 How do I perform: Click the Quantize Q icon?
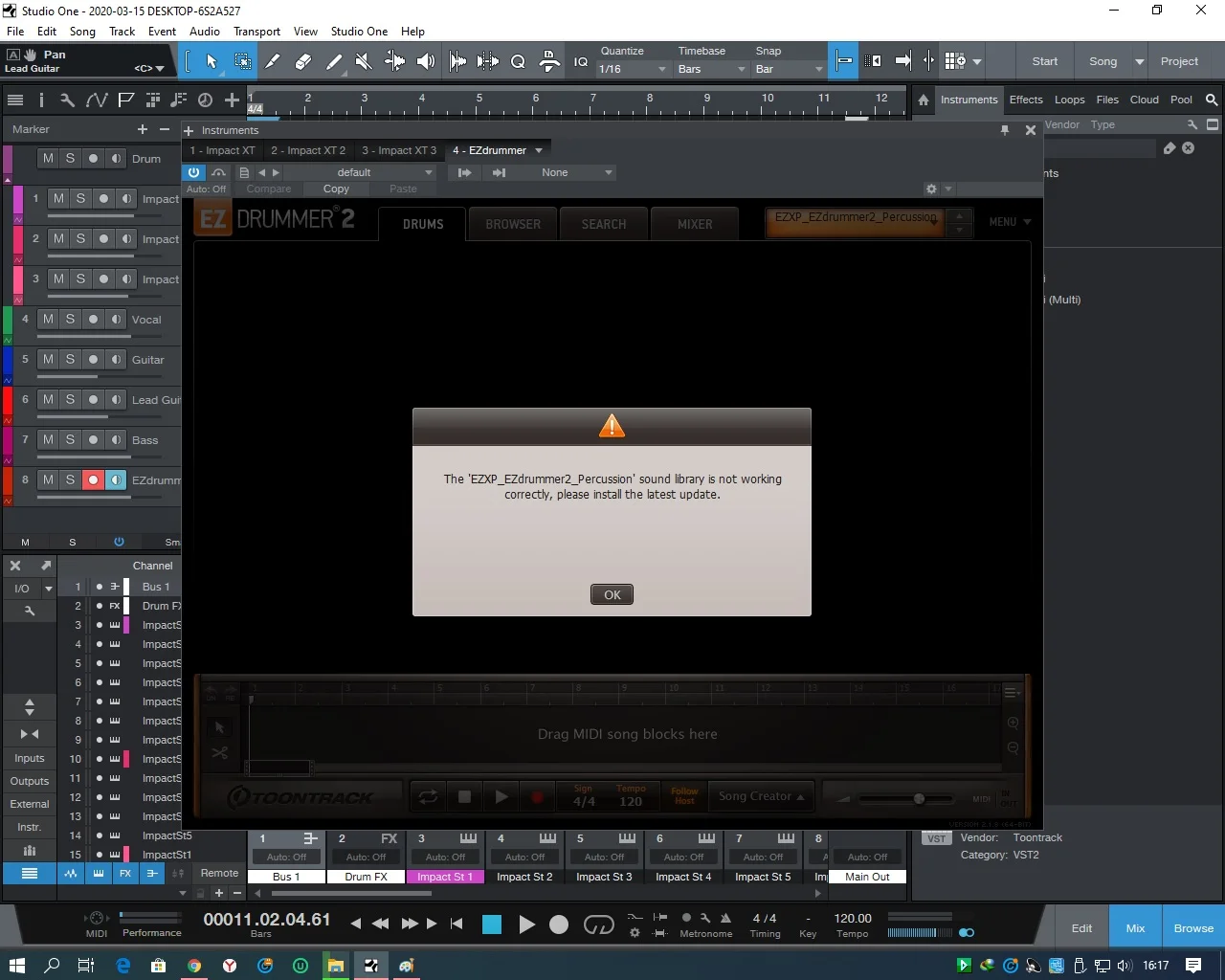click(518, 61)
